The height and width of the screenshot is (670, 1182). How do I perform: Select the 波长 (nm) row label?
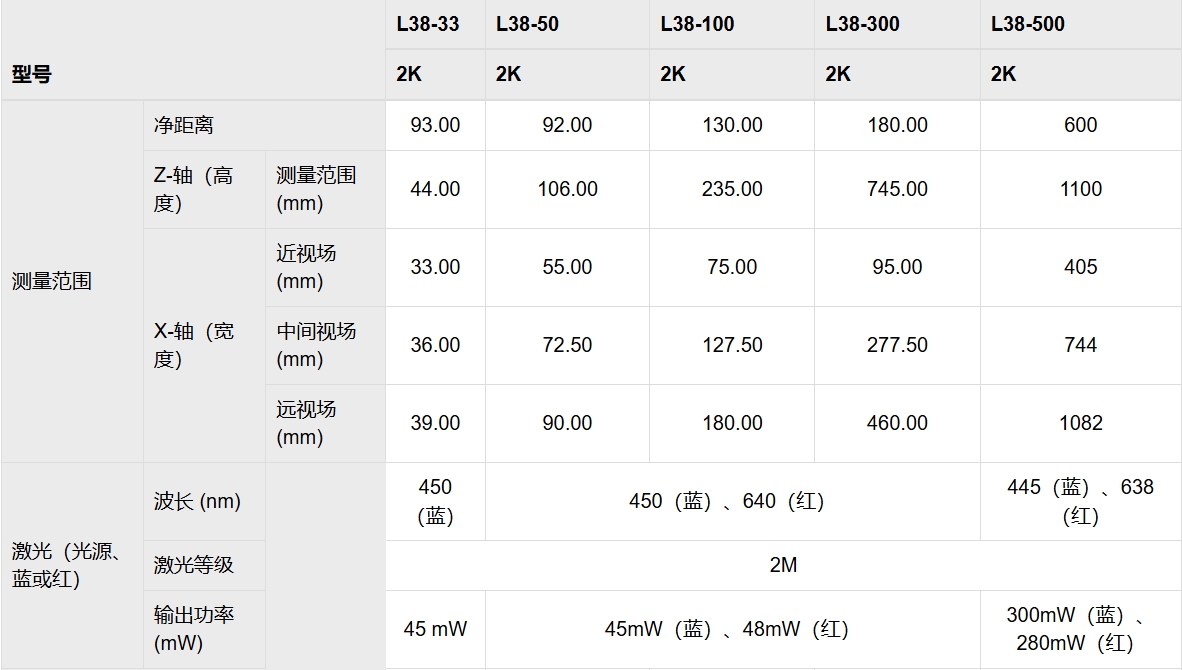click(197, 502)
